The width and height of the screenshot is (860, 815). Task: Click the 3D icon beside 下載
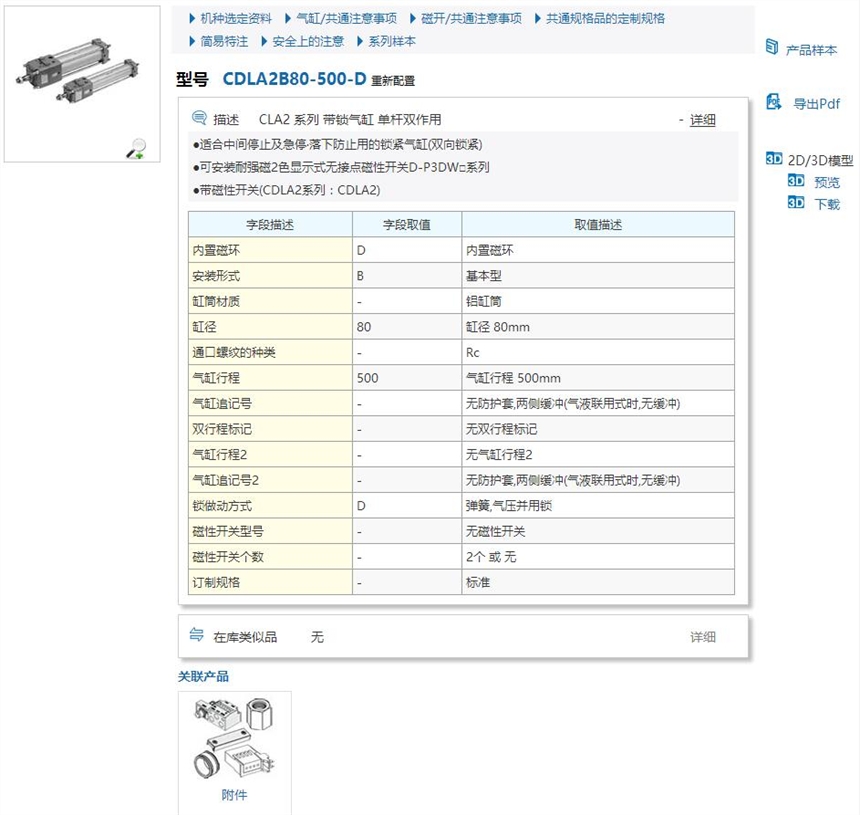[796, 202]
